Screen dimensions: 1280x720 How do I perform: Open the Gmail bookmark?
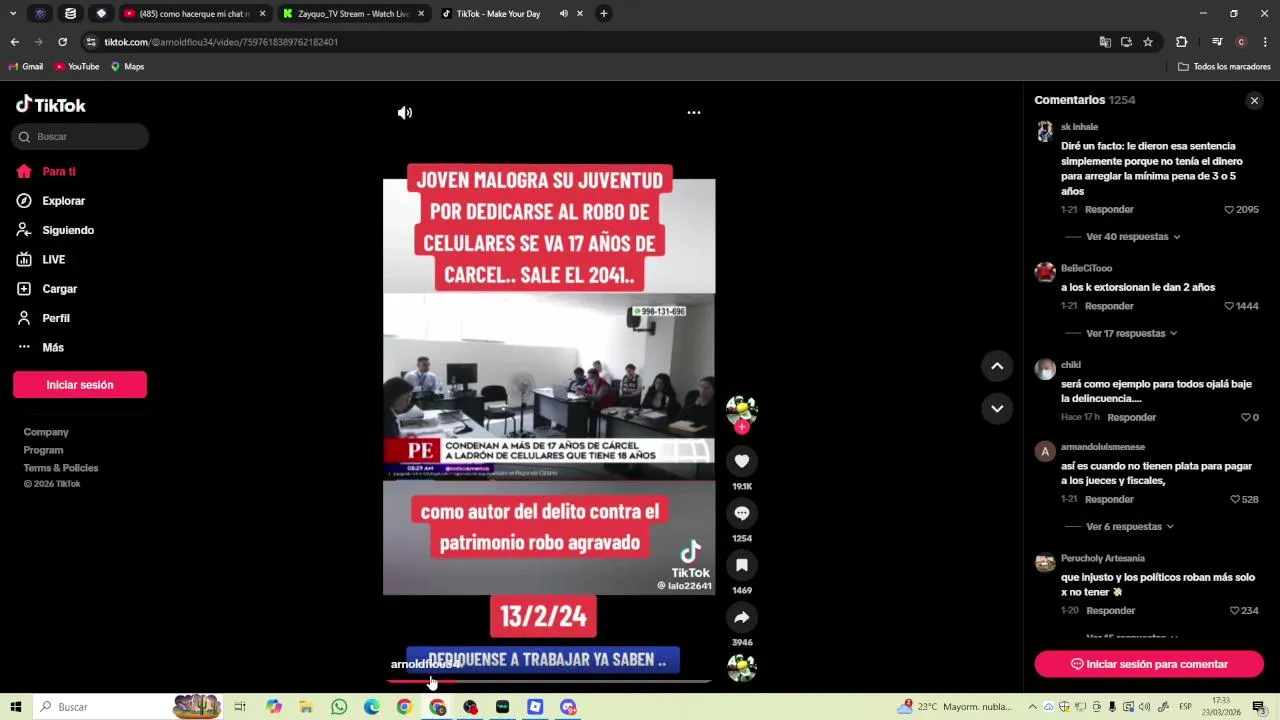26,67
